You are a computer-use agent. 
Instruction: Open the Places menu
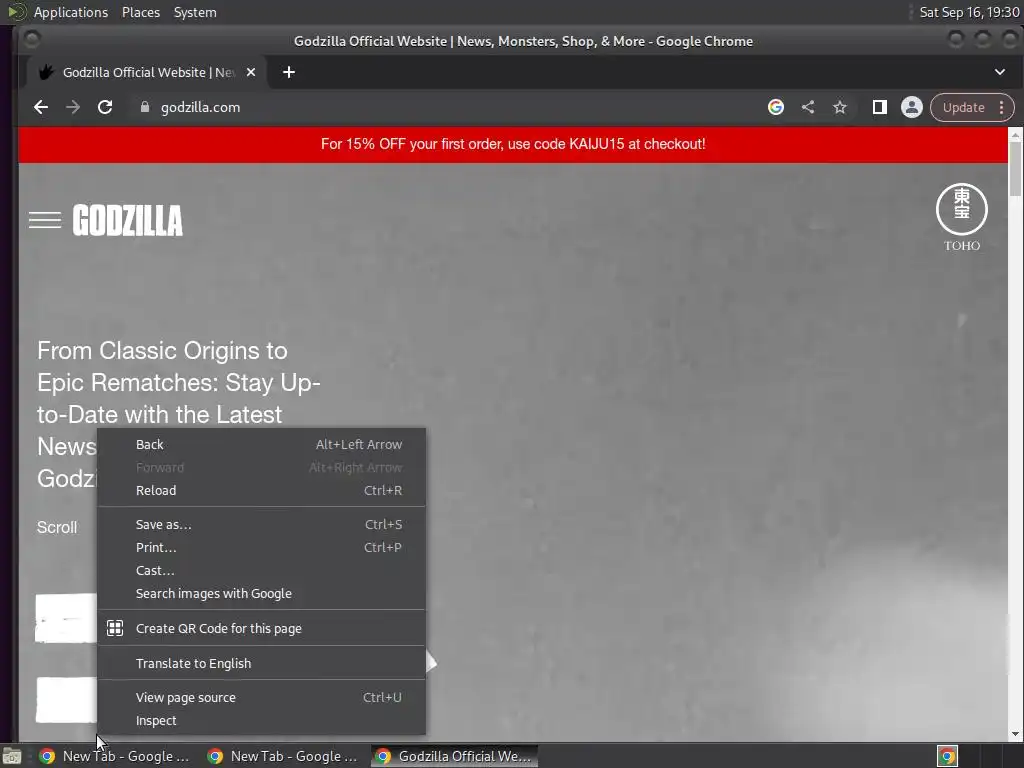140,12
